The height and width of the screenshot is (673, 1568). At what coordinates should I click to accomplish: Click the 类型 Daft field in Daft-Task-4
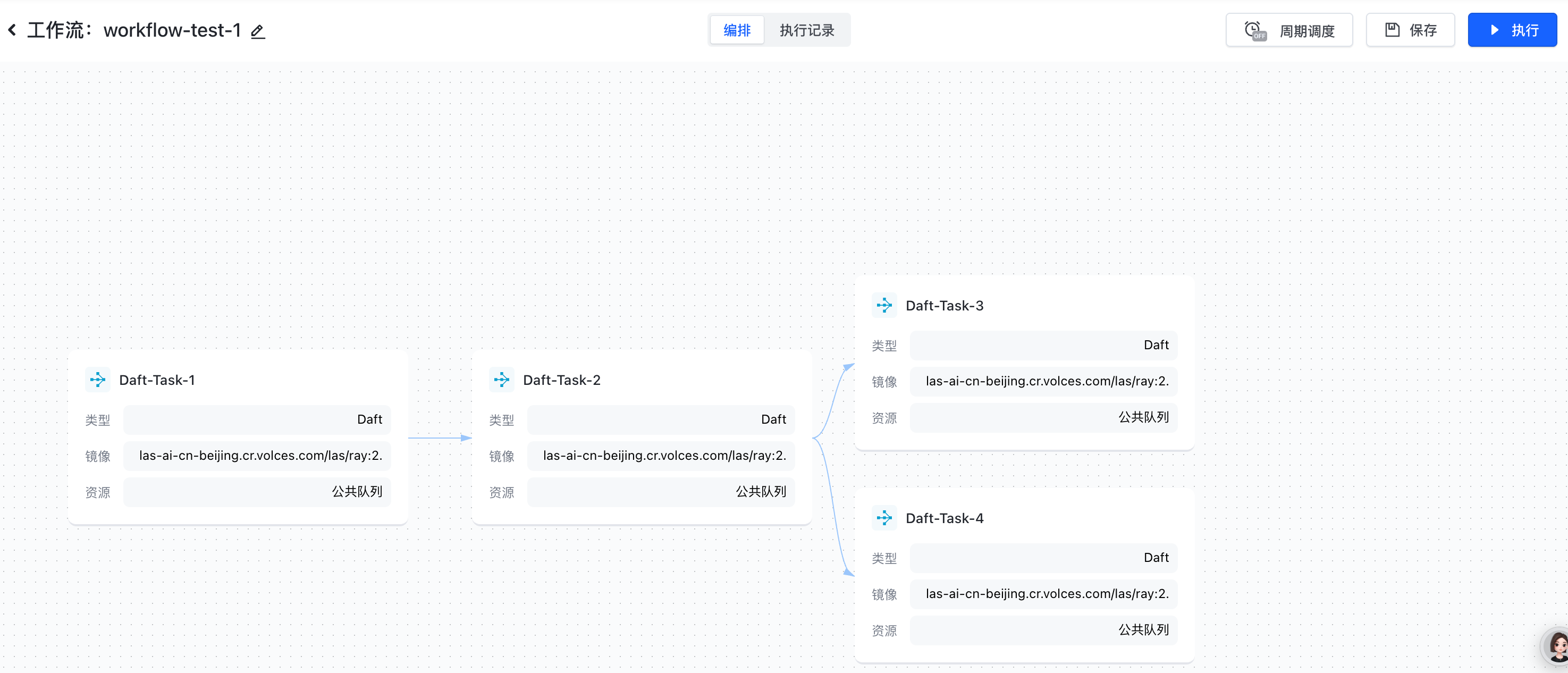click(1043, 557)
